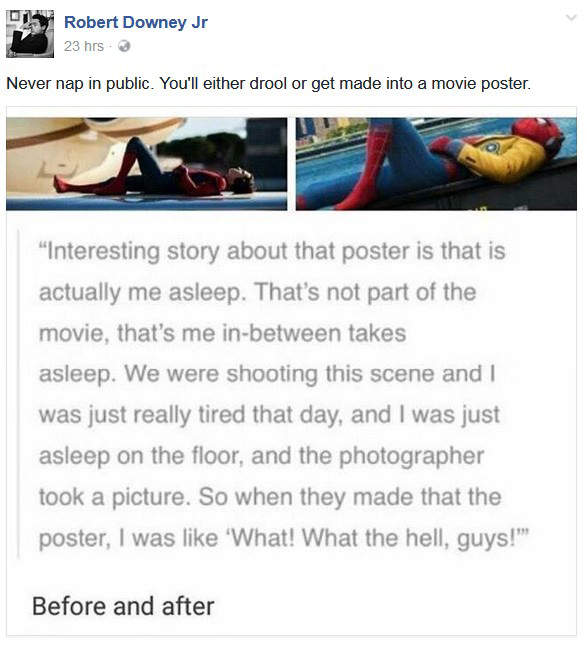Click the vertical quote bar beside the quote
The image size is (587, 661).
[x=18, y=394]
